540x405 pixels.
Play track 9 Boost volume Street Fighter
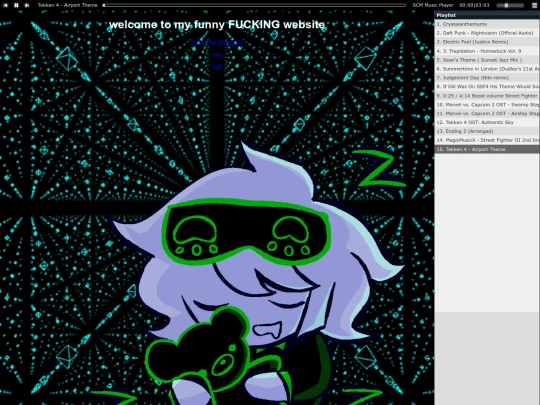487,96
